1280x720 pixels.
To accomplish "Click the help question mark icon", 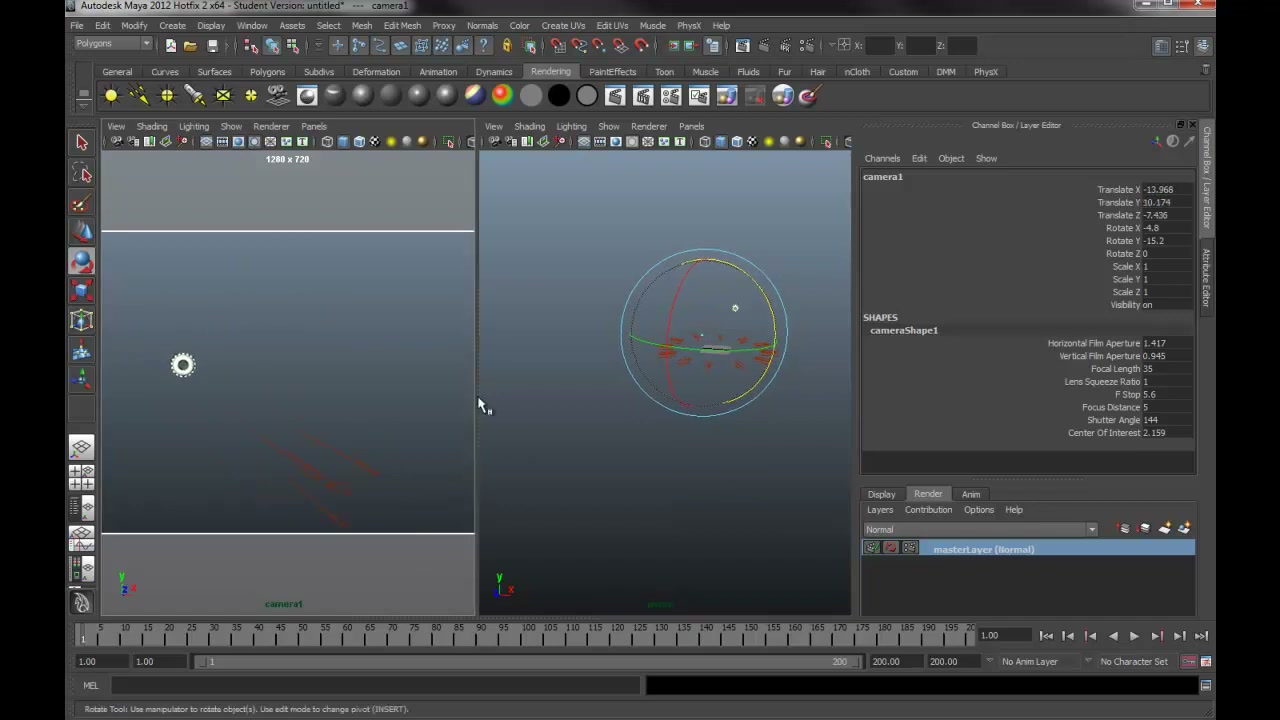I will [484, 46].
